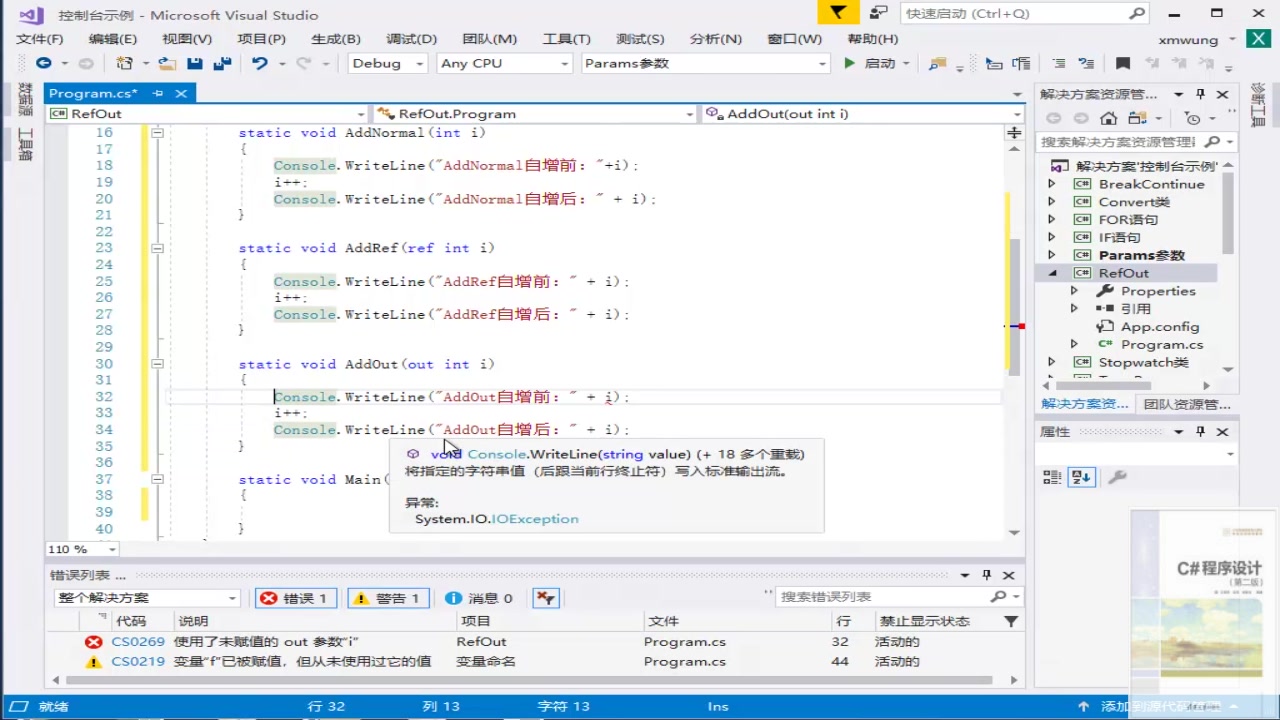Click the Home icon in Solution Explorer
The height and width of the screenshot is (720, 1280).
(x=1108, y=117)
